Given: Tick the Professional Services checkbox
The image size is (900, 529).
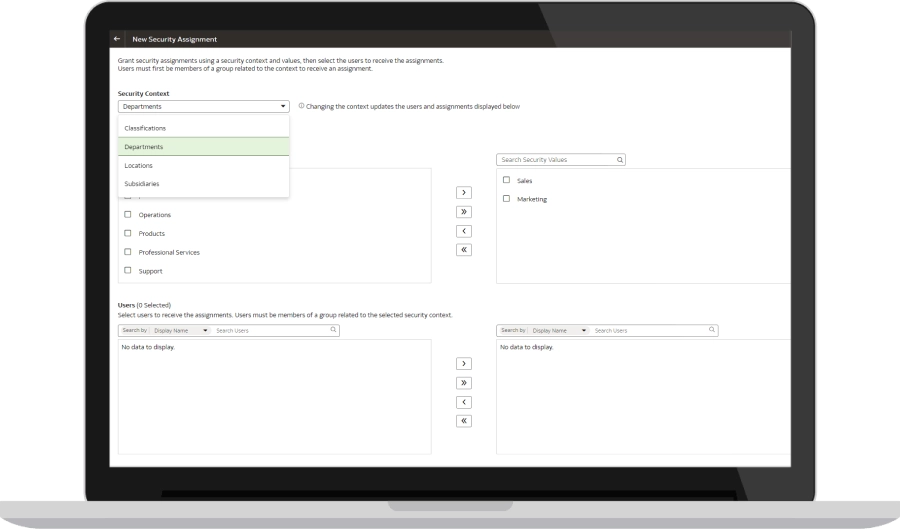Looking at the screenshot, I should click(x=128, y=252).
